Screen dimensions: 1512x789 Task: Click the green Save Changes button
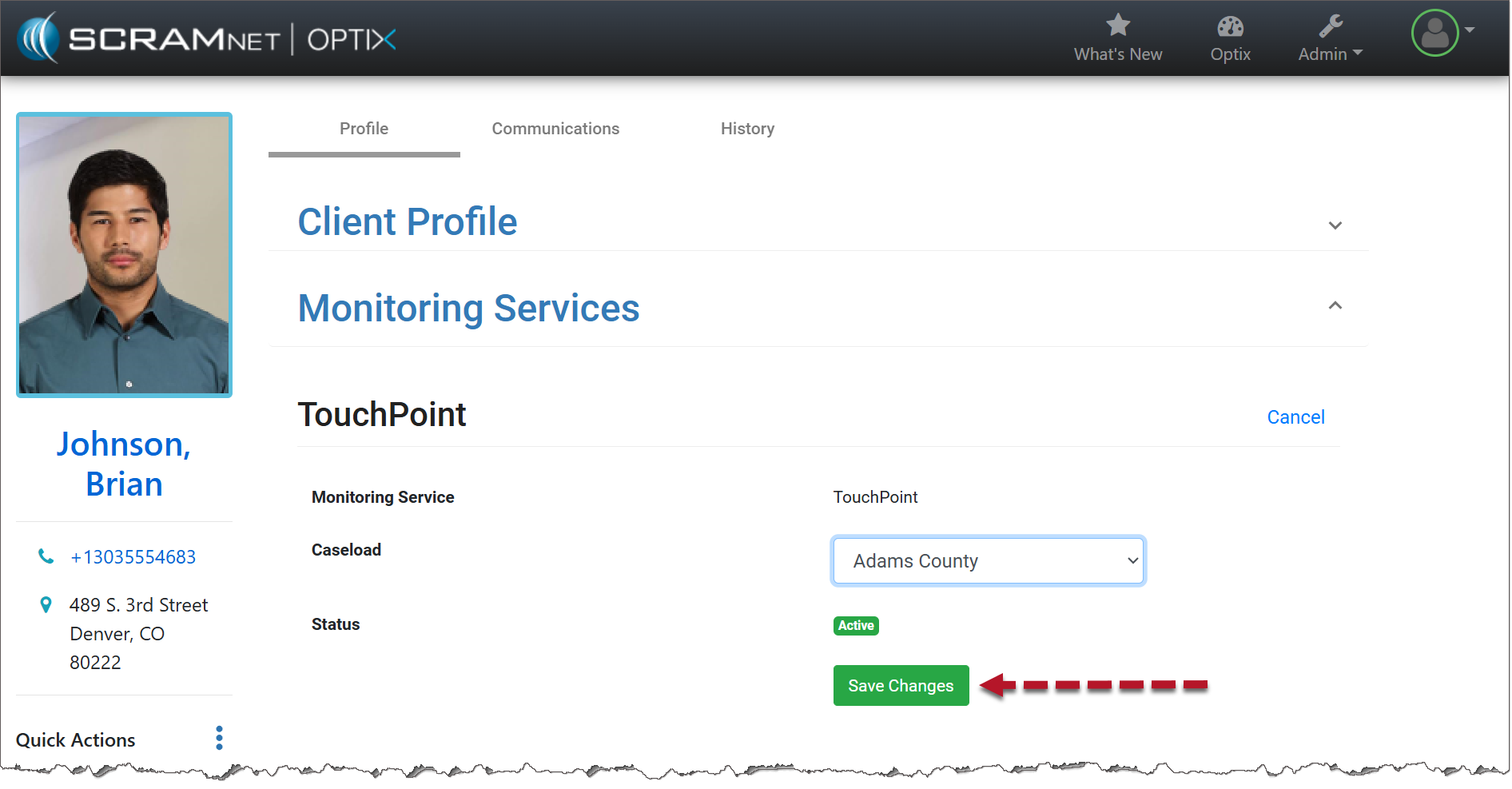point(901,686)
